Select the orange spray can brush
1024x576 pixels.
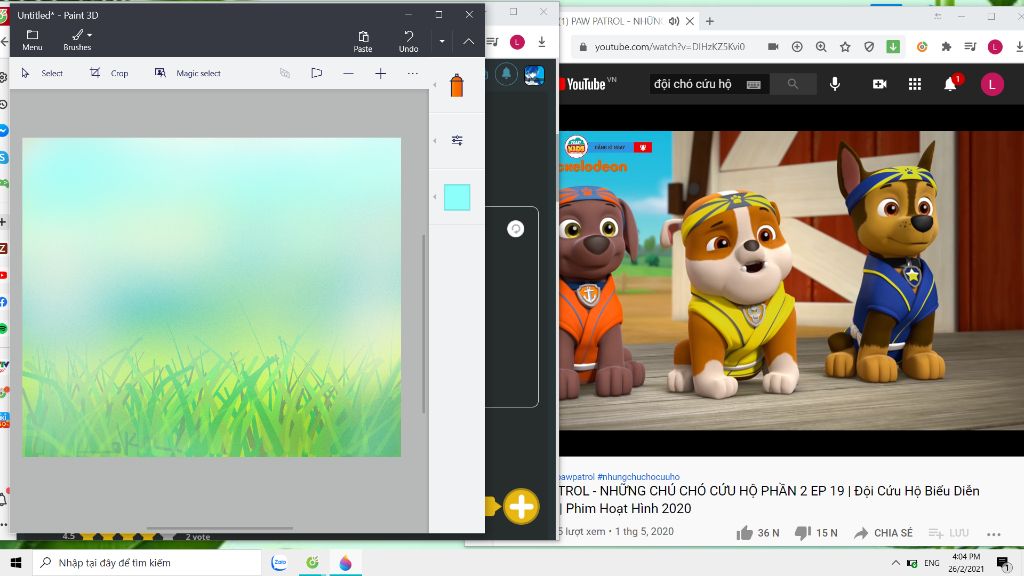click(456, 86)
